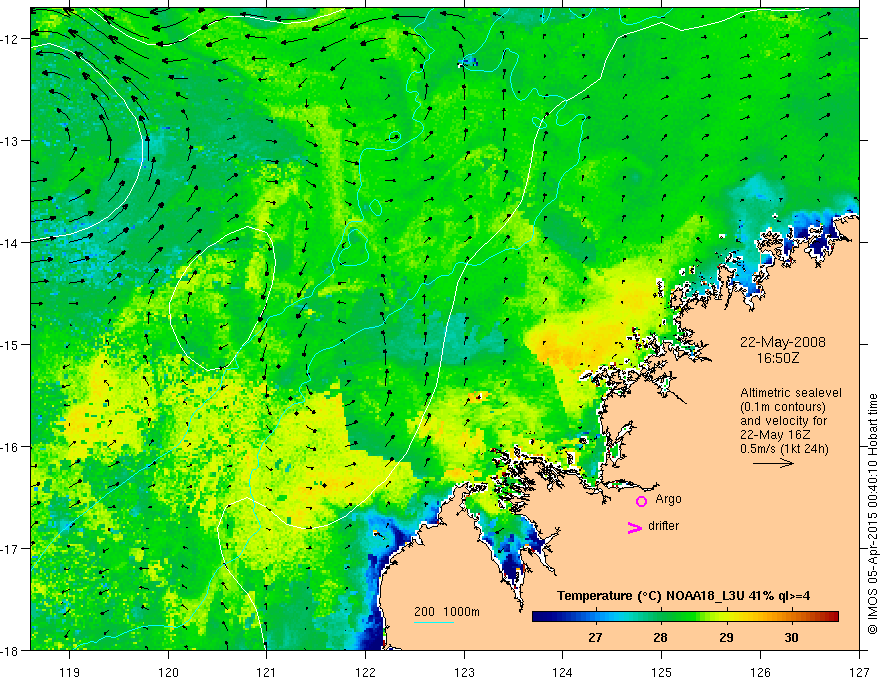The image size is (880, 680).
Task: Click the Temperature (°C) NOAA18_L3U title
Action: tap(683, 596)
